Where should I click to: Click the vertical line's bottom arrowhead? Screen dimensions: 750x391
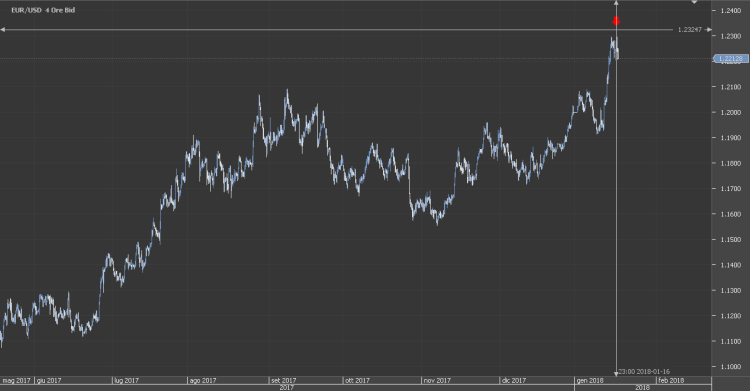click(x=616, y=373)
